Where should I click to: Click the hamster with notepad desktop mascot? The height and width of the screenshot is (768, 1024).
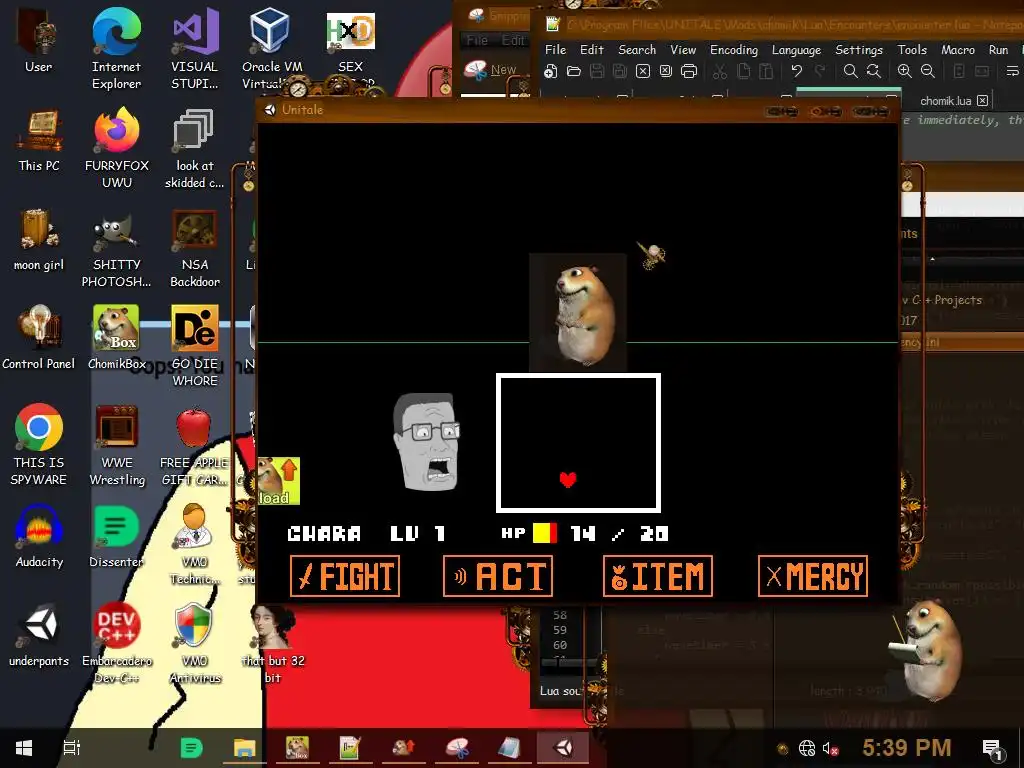coord(925,649)
